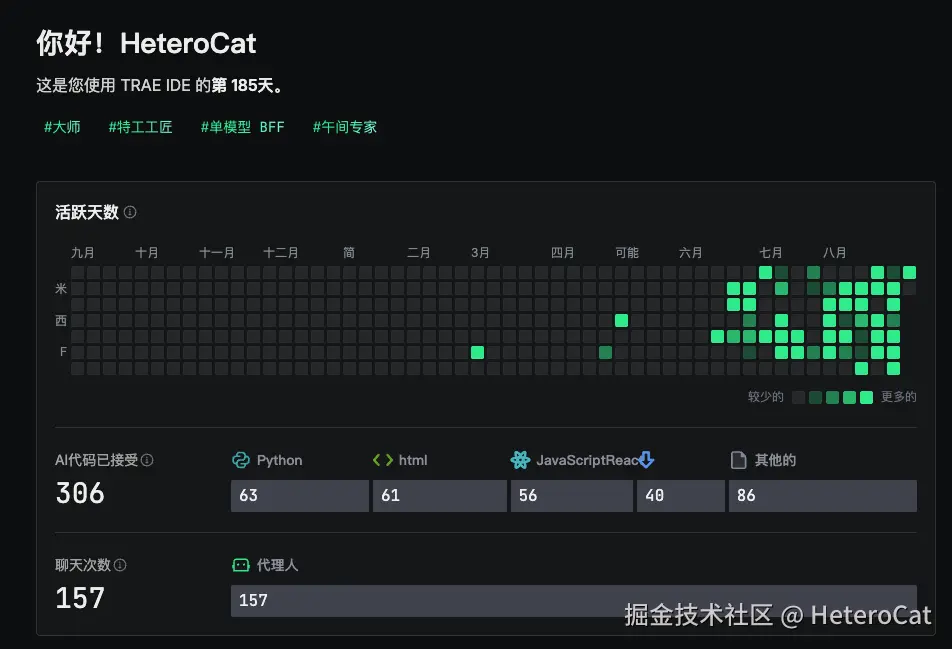Click the 六月 month label

[x=690, y=253]
